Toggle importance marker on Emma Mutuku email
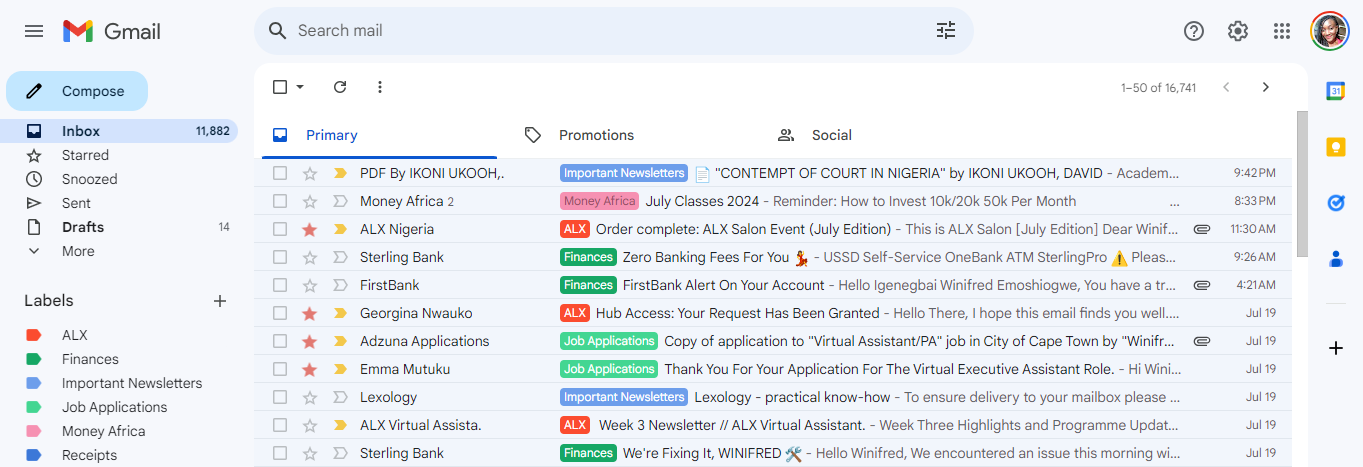The height and width of the screenshot is (467, 1363). (x=340, y=369)
